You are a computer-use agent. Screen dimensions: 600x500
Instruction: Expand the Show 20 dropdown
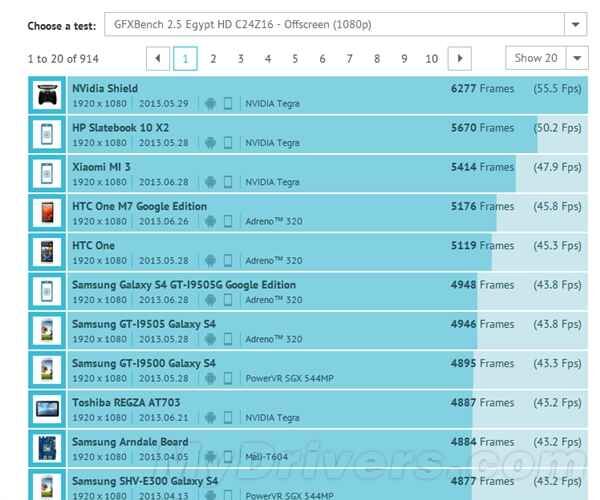pos(577,58)
